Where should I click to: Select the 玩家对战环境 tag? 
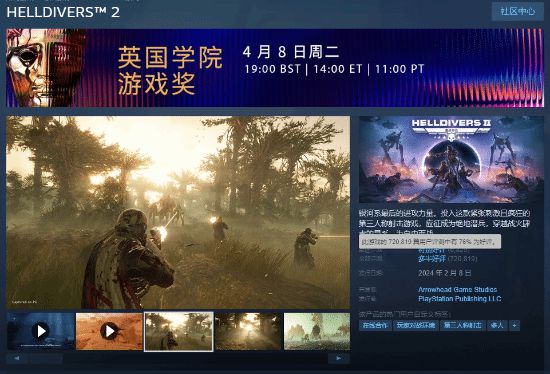pos(416,326)
